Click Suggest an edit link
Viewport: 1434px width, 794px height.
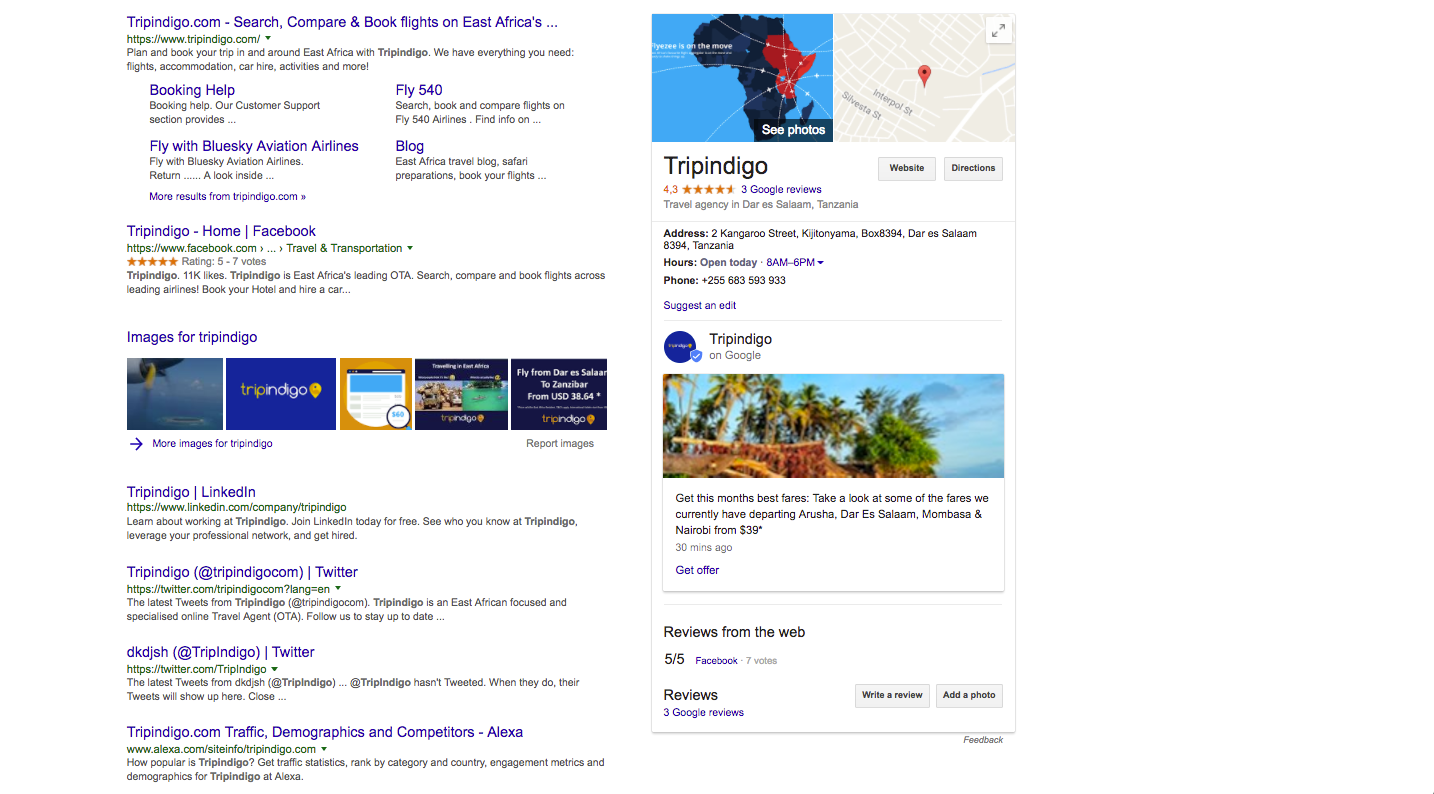[700, 306]
